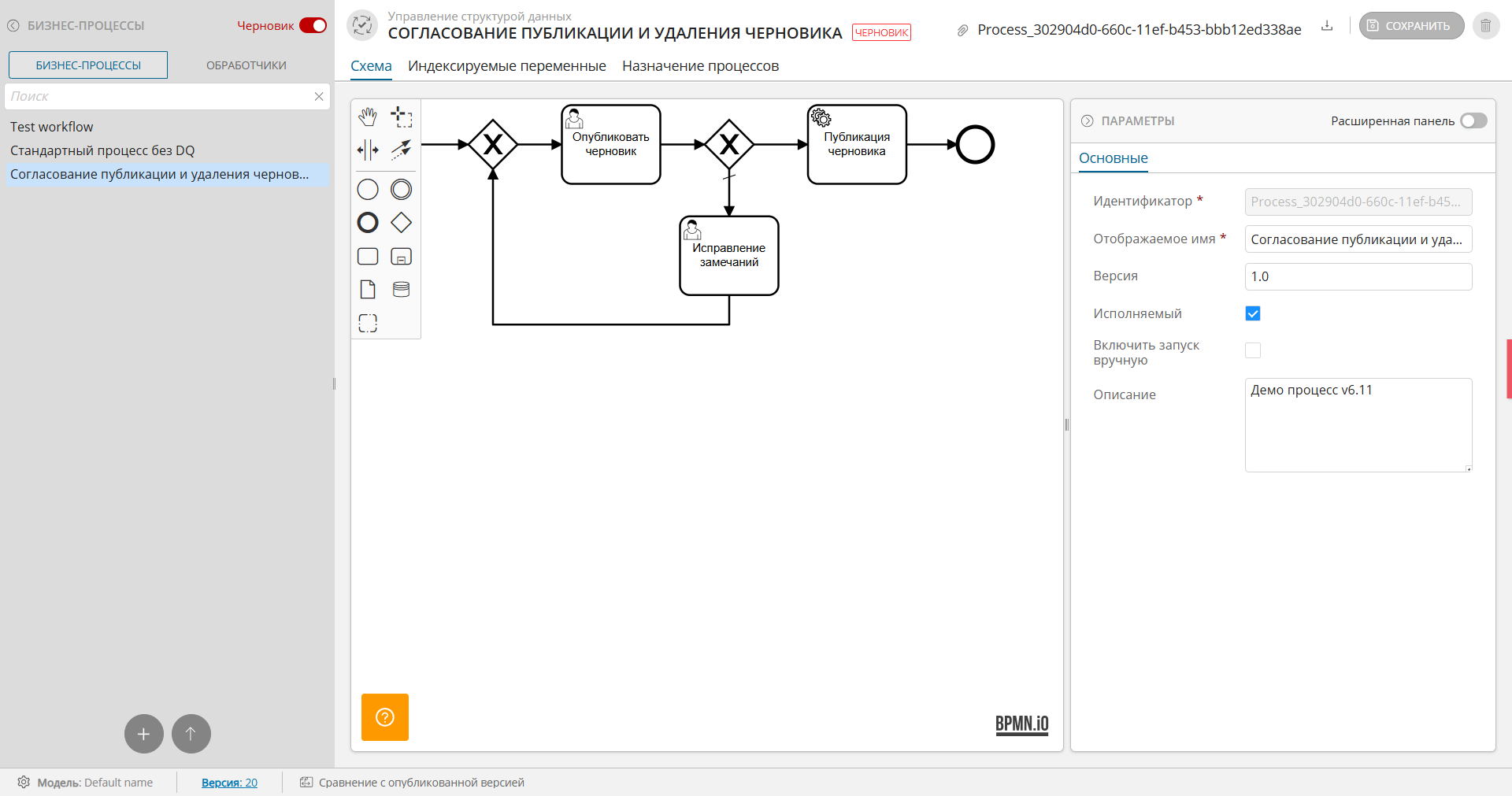The width and height of the screenshot is (1512, 796).
Task: Click the paperclip icon near process ID
Action: tap(962, 31)
